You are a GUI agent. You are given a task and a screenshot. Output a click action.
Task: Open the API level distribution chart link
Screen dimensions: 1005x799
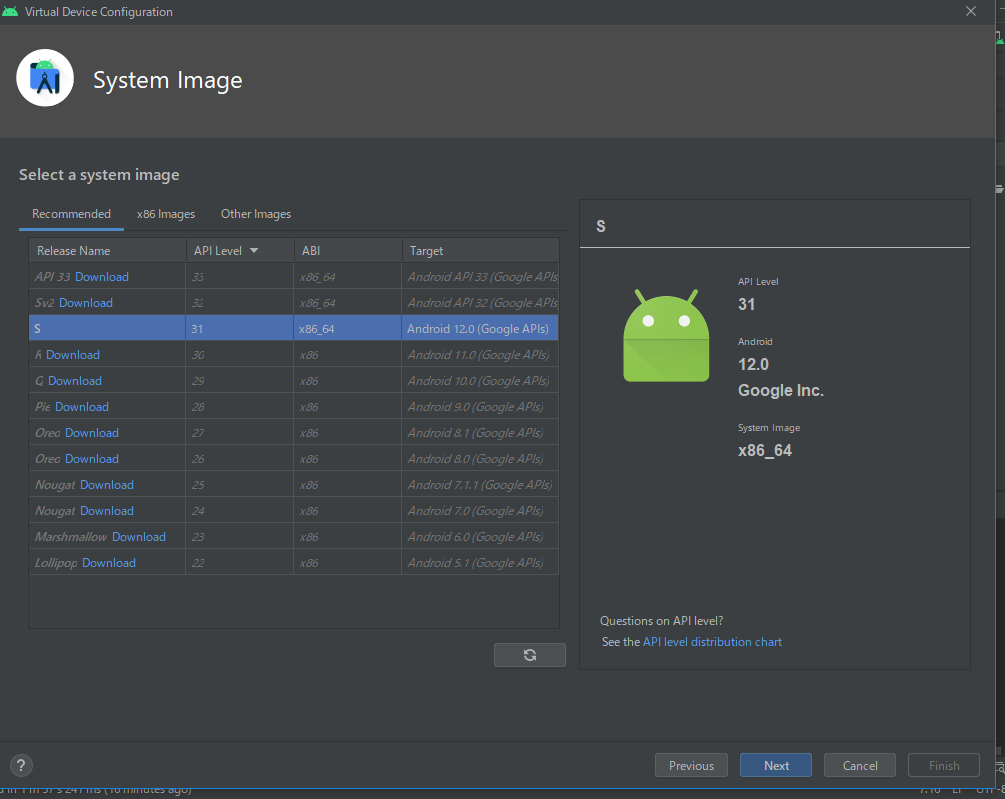[x=712, y=642]
